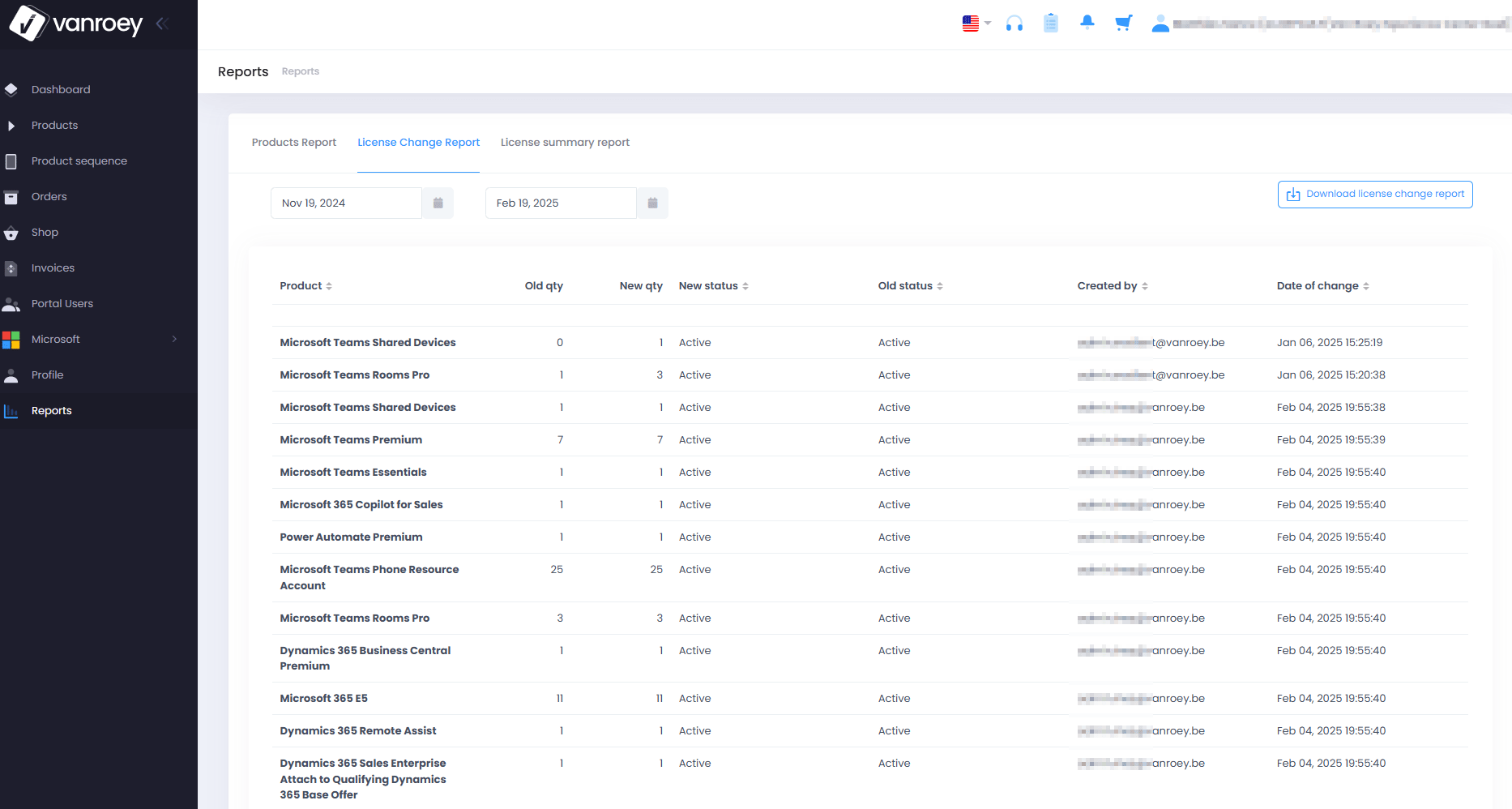Select License Change Report tab
The height and width of the screenshot is (809, 1512).
419,142
